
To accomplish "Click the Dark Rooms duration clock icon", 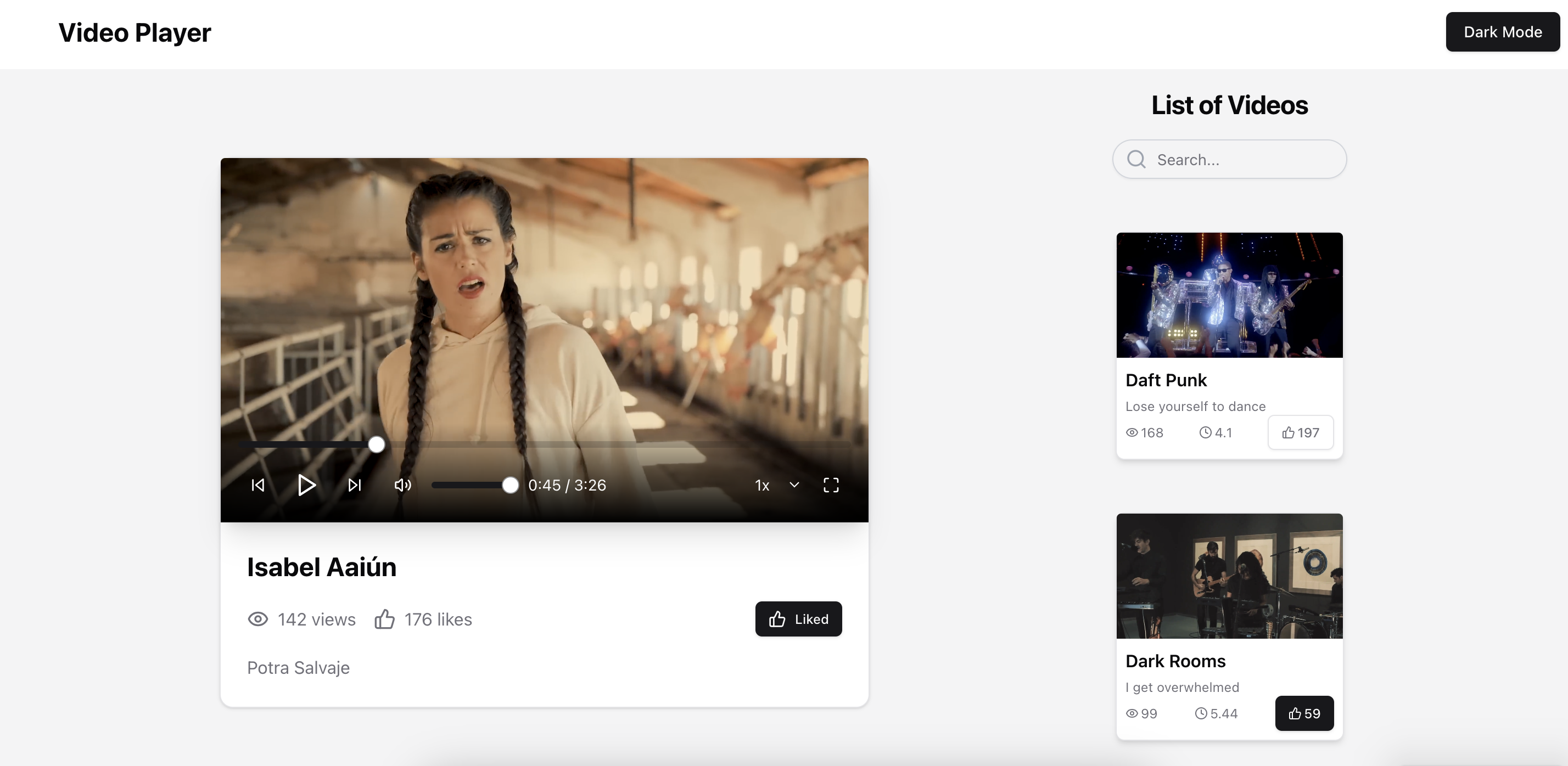I will tap(1200, 714).
